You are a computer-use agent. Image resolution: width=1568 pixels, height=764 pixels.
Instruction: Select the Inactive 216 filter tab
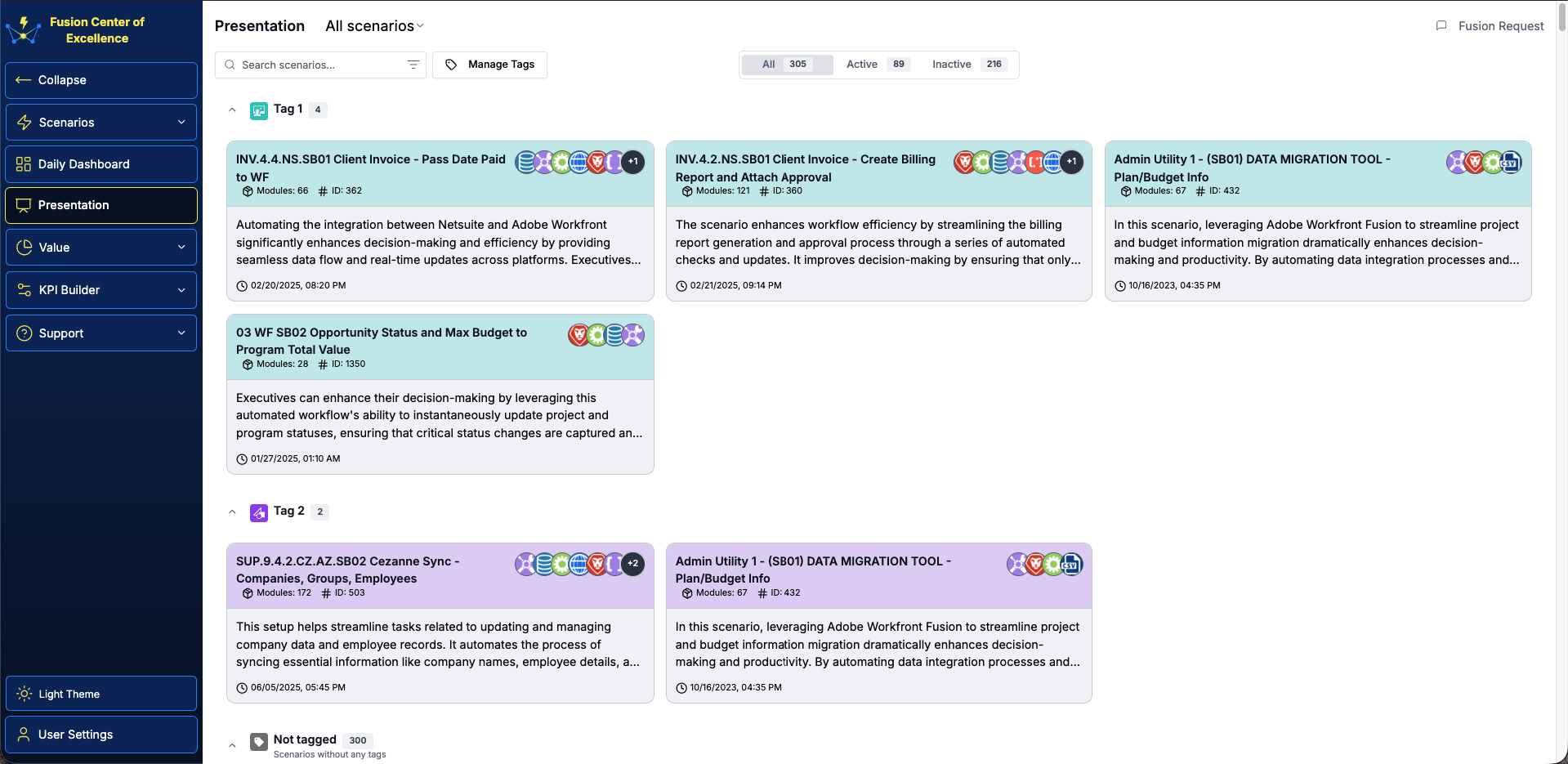pos(970,65)
